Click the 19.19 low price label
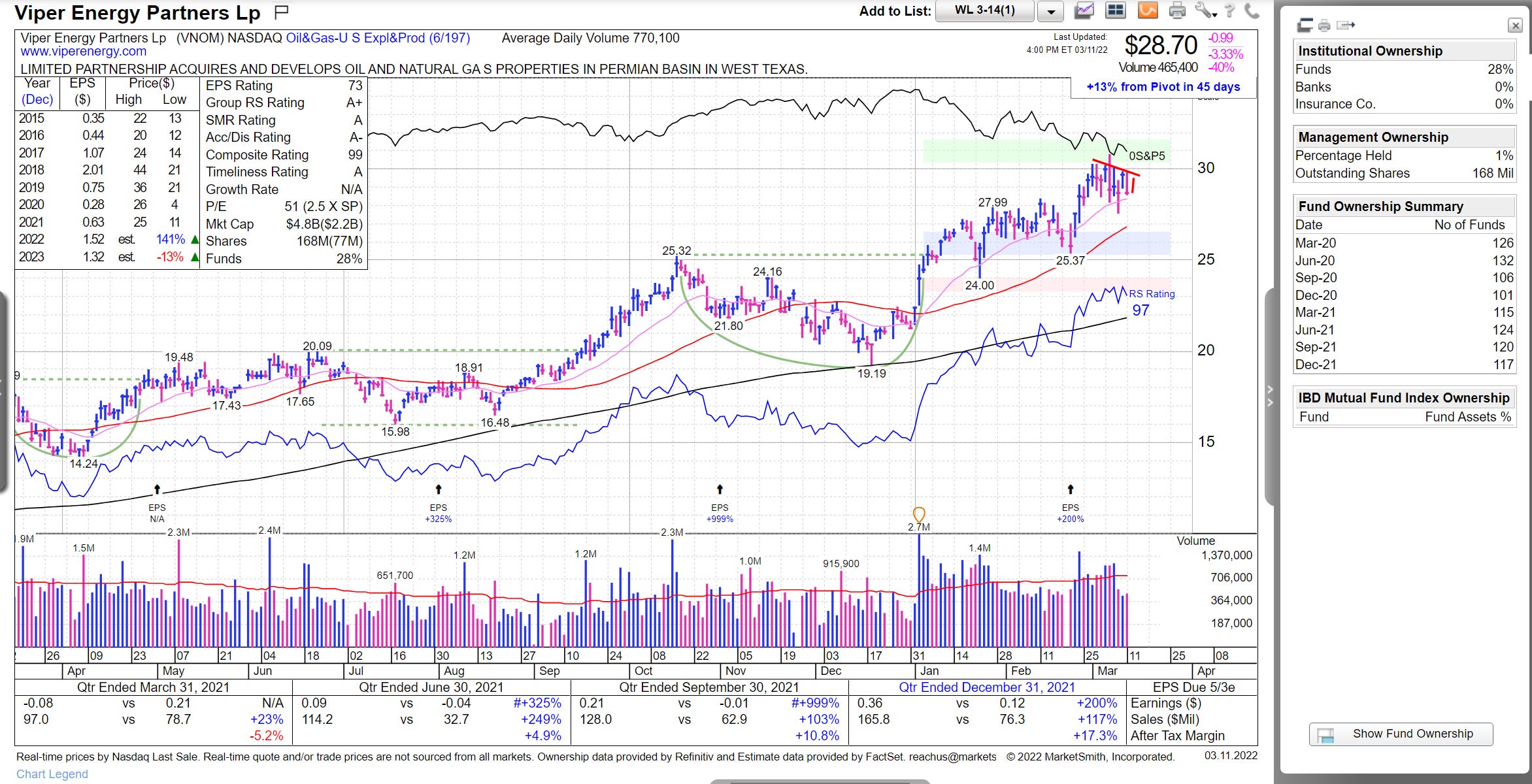The height and width of the screenshot is (784, 1532). (x=871, y=374)
